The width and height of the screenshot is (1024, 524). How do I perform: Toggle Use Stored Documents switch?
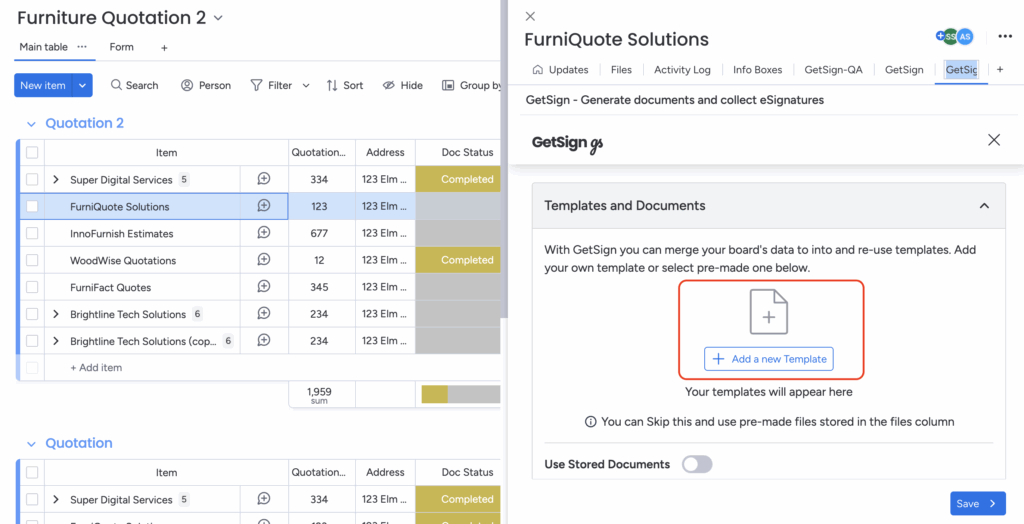(x=697, y=465)
